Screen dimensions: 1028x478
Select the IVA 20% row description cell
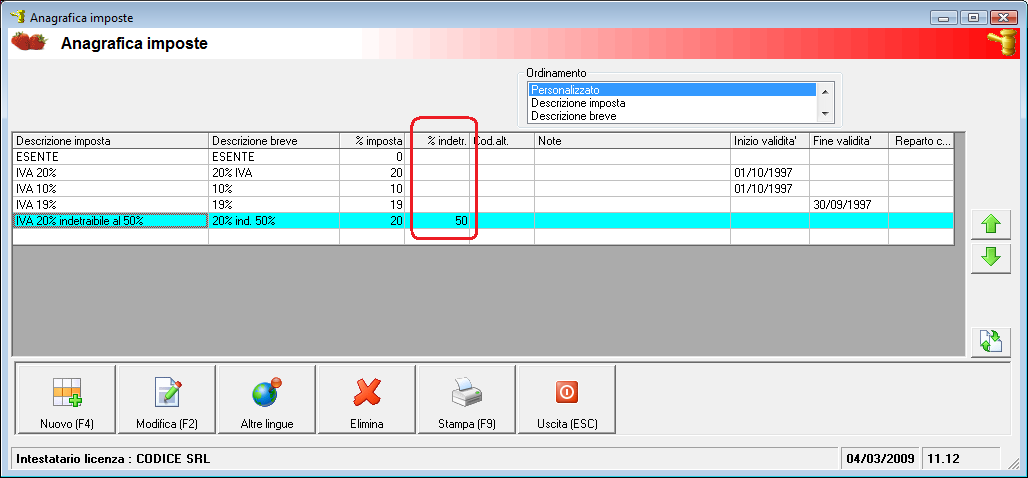coord(111,173)
